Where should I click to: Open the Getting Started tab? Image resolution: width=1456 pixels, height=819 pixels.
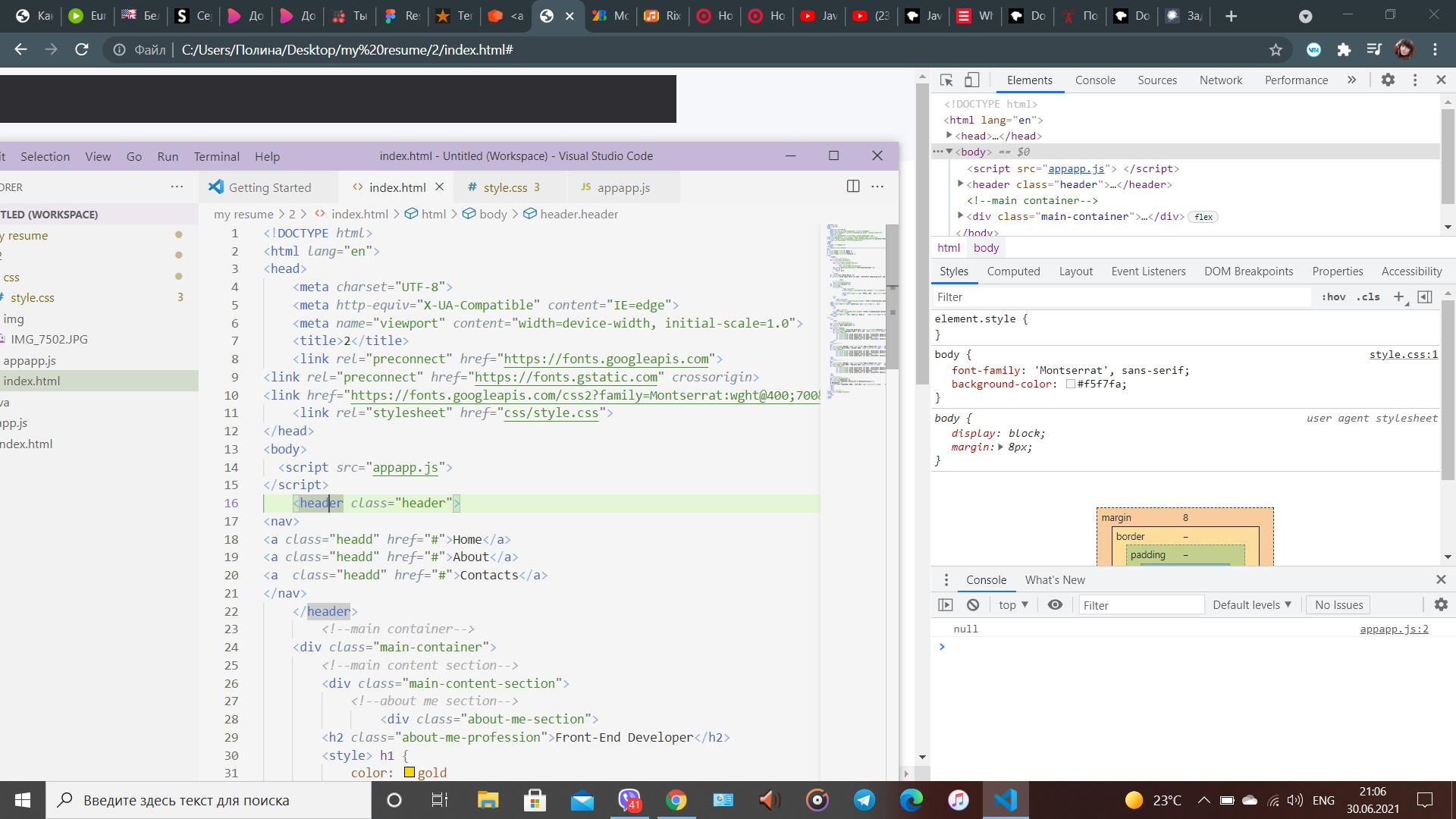point(269,187)
